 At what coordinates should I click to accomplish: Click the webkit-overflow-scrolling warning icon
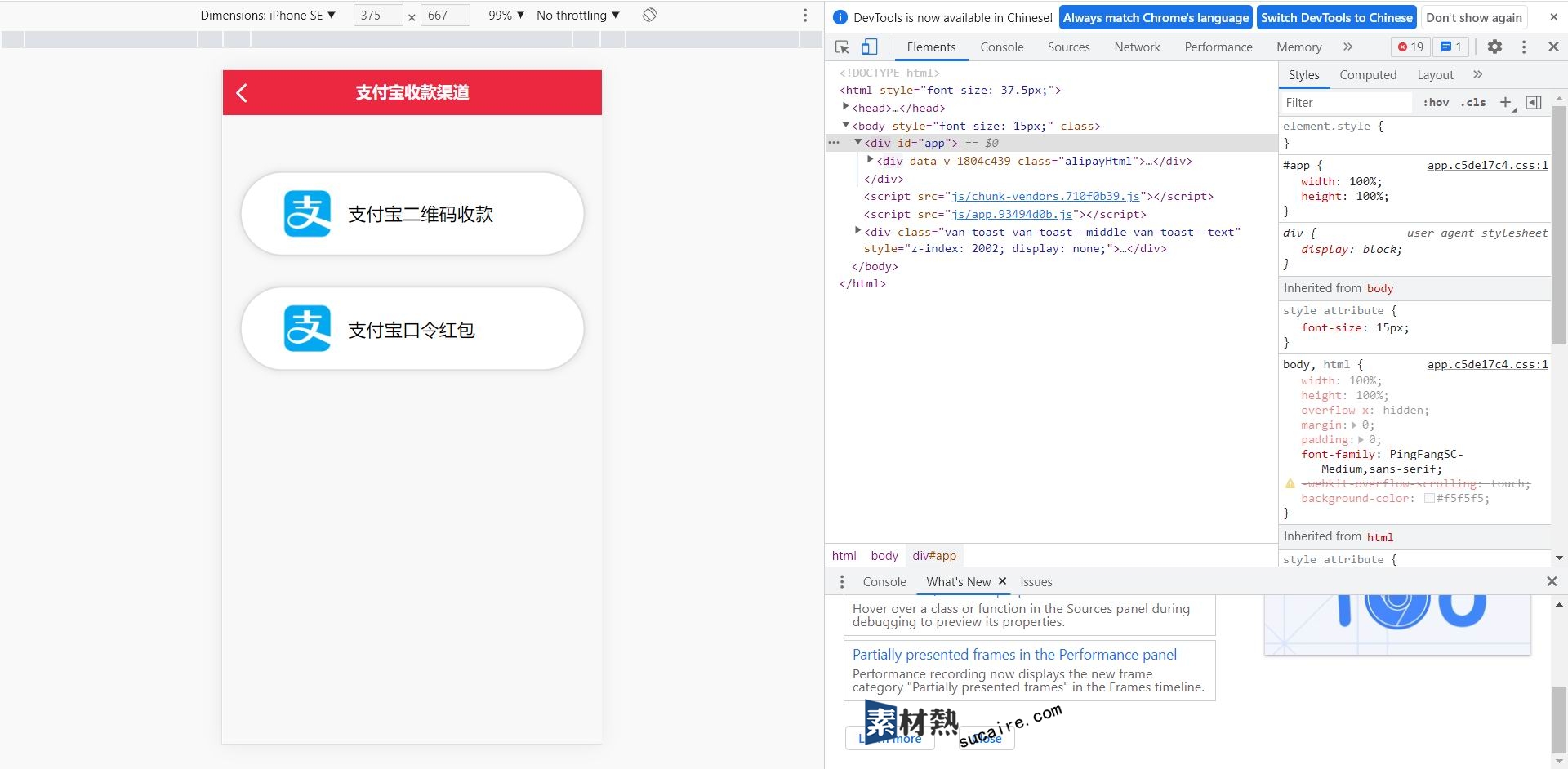1290,483
